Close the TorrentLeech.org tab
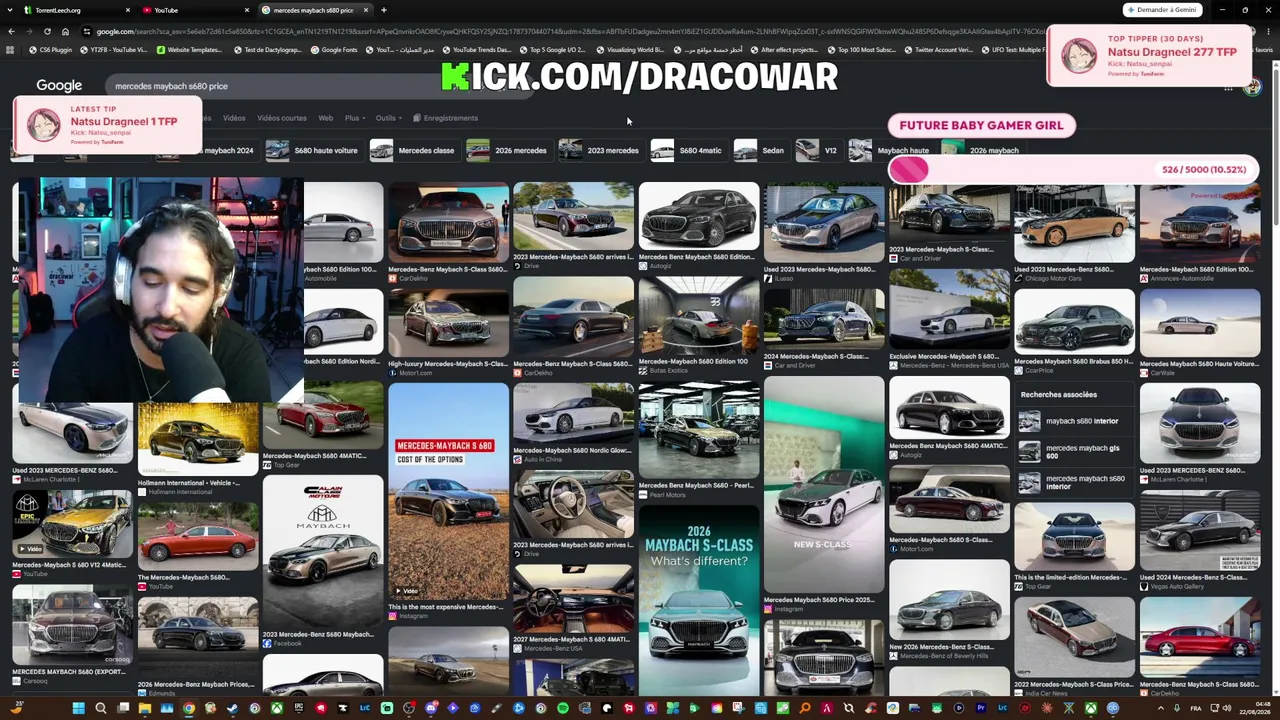Viewport: 1280px width, 720px height. coord(127,10)
